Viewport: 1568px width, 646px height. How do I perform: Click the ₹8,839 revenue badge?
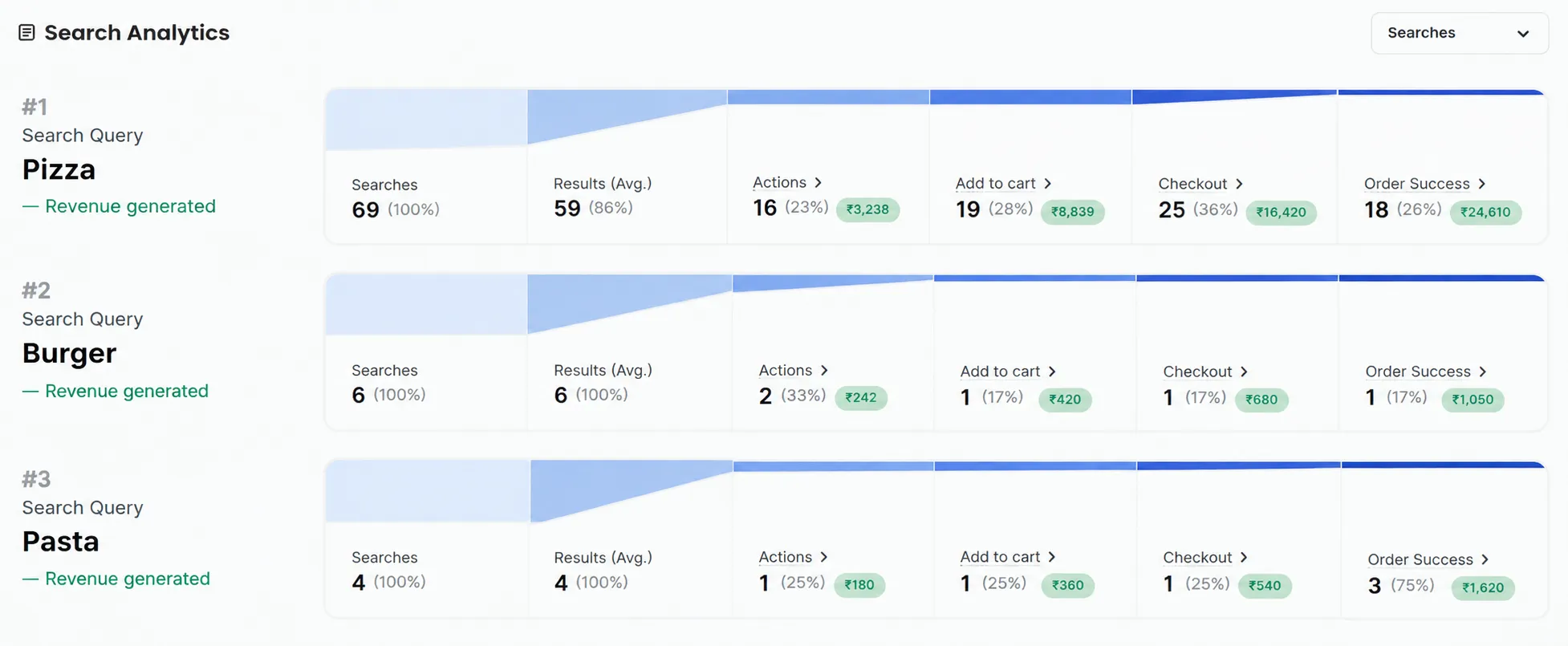tap(1072, 212)
